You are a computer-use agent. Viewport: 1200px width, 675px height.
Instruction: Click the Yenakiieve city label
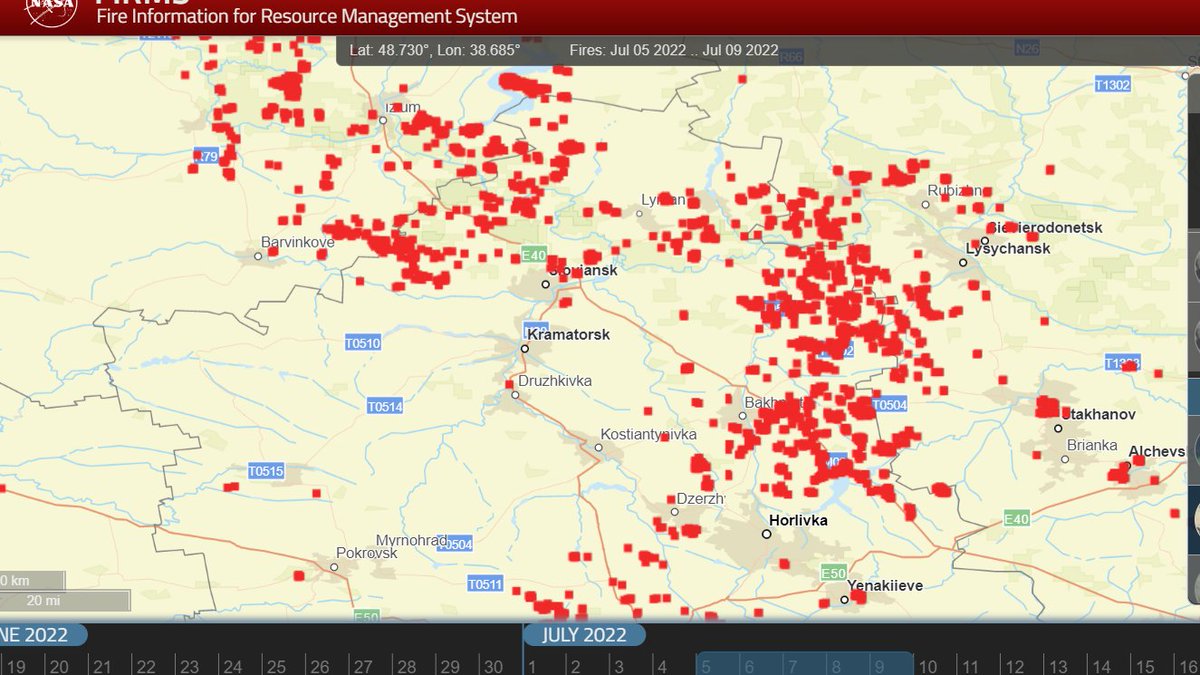885,586
